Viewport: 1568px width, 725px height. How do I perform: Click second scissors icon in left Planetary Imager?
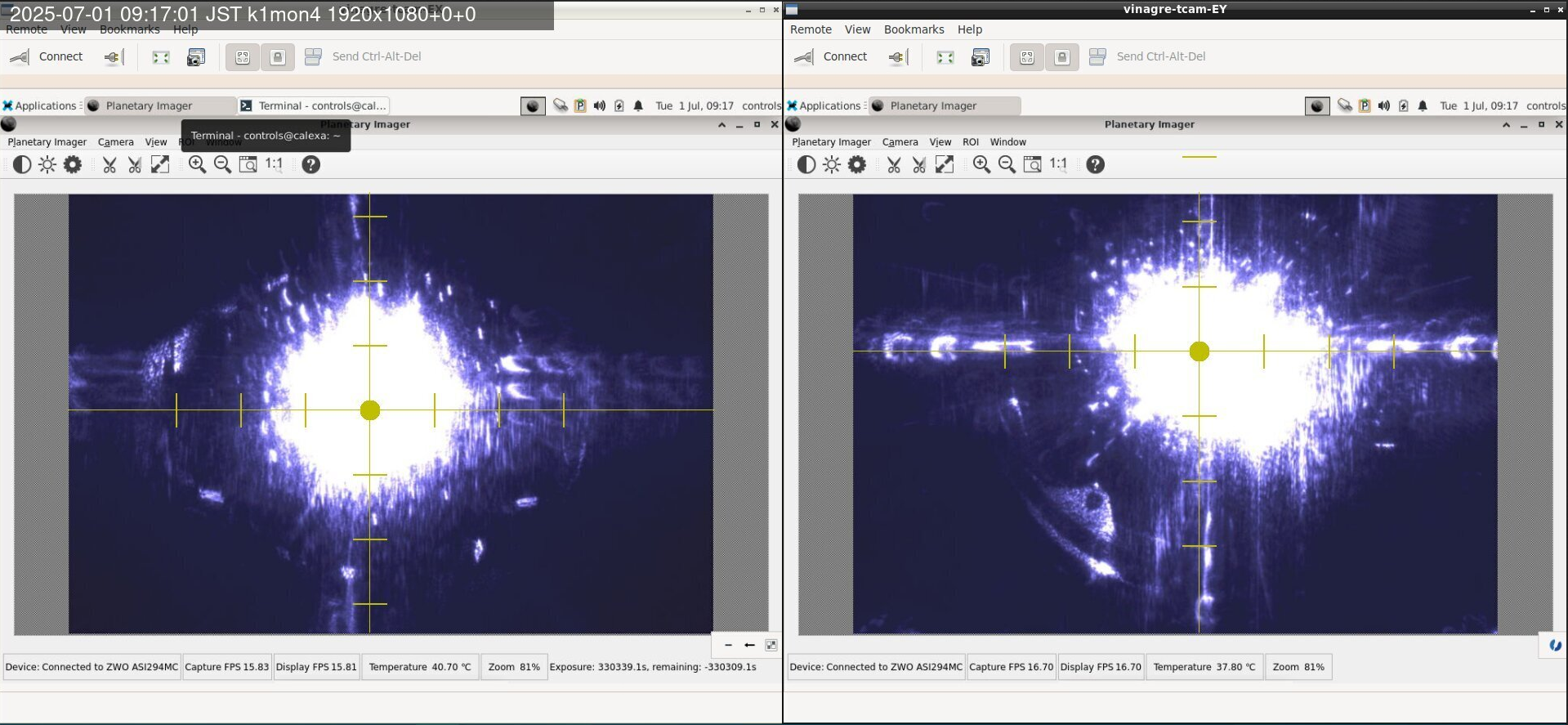click(x=135, y=164)
